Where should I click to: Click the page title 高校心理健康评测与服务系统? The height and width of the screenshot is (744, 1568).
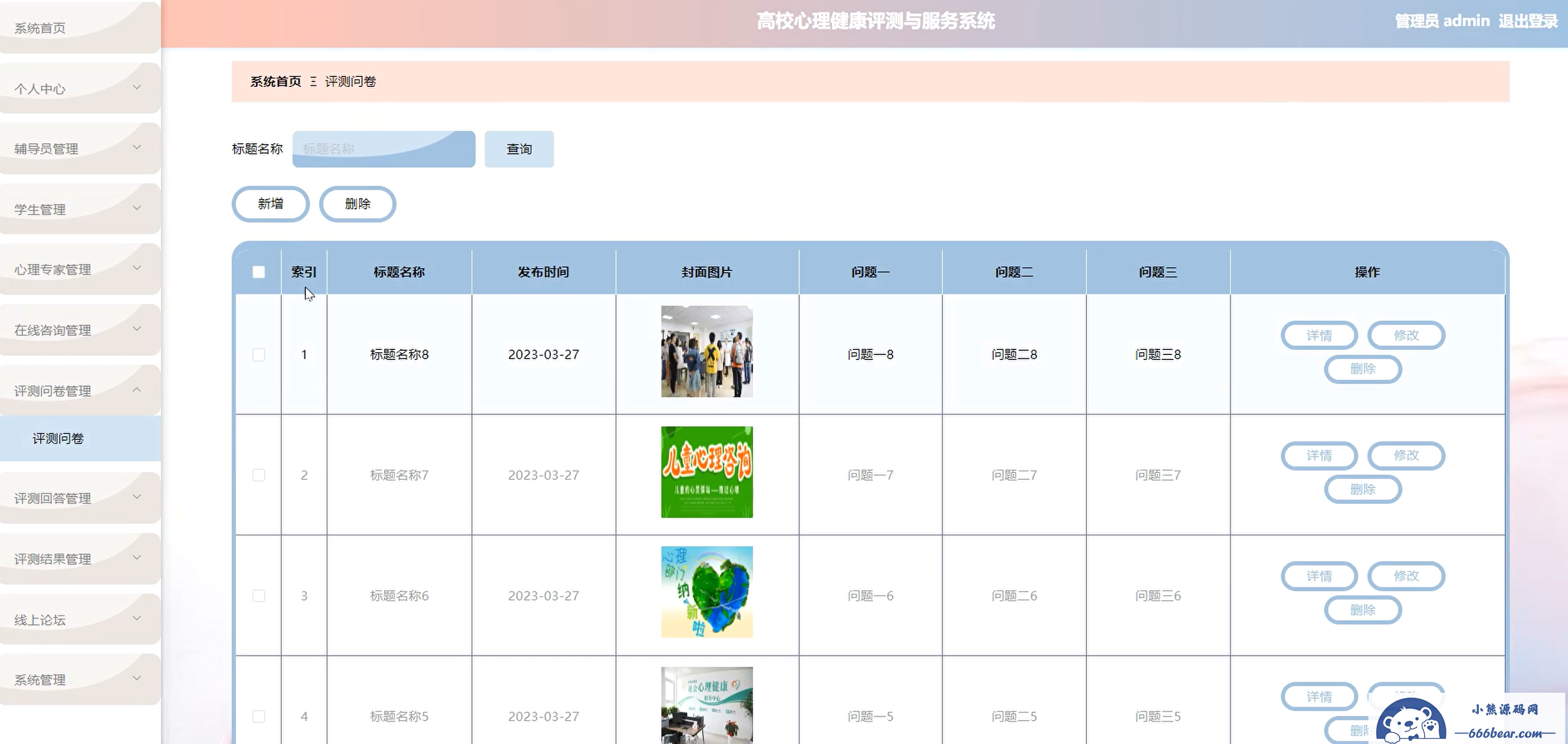(x=876, y=21)
